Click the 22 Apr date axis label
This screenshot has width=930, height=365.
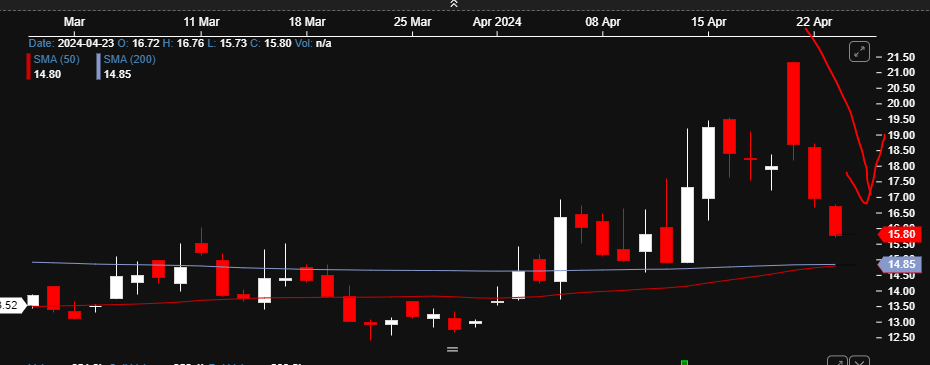point(814,22)
